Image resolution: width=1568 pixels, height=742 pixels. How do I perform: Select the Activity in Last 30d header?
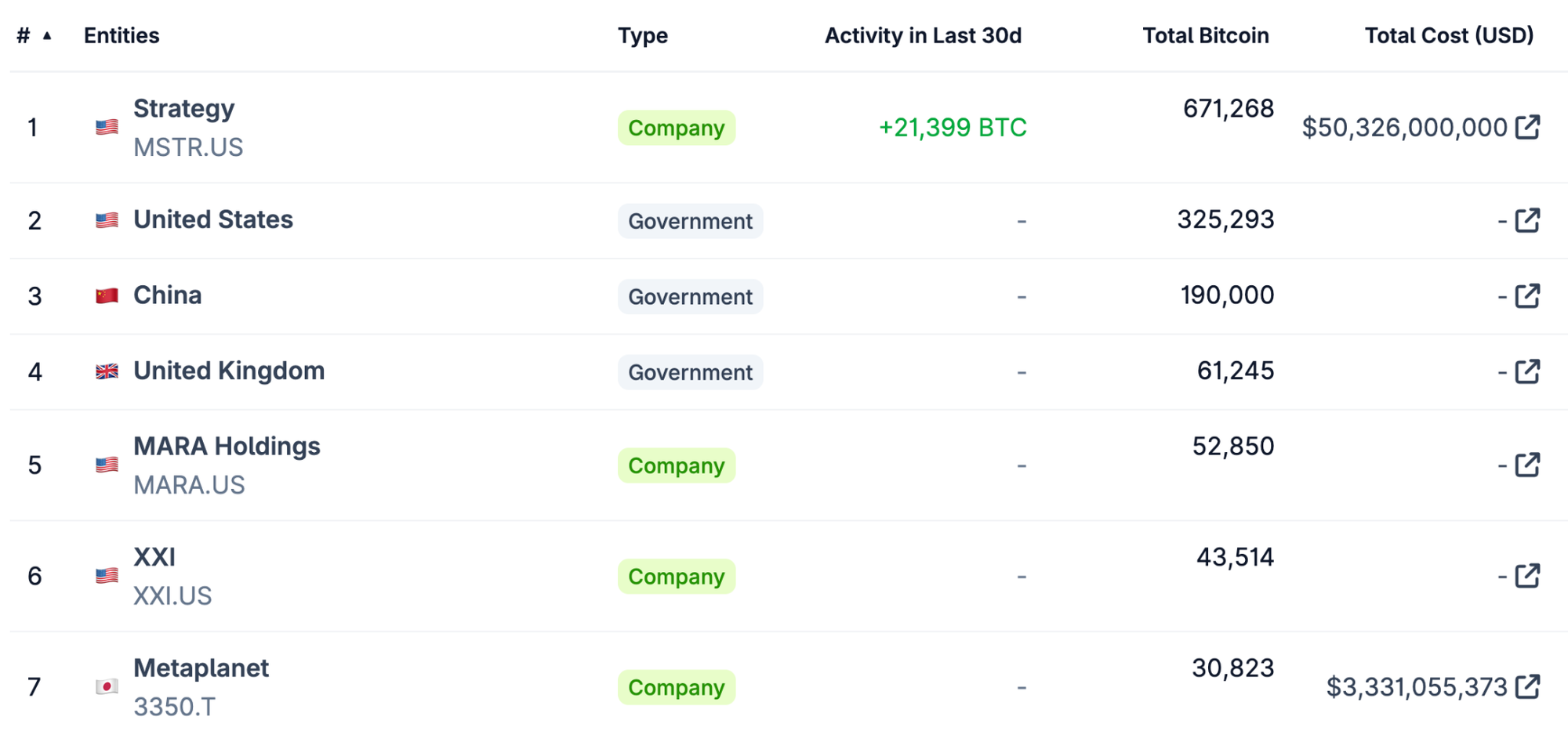(923, 35)
